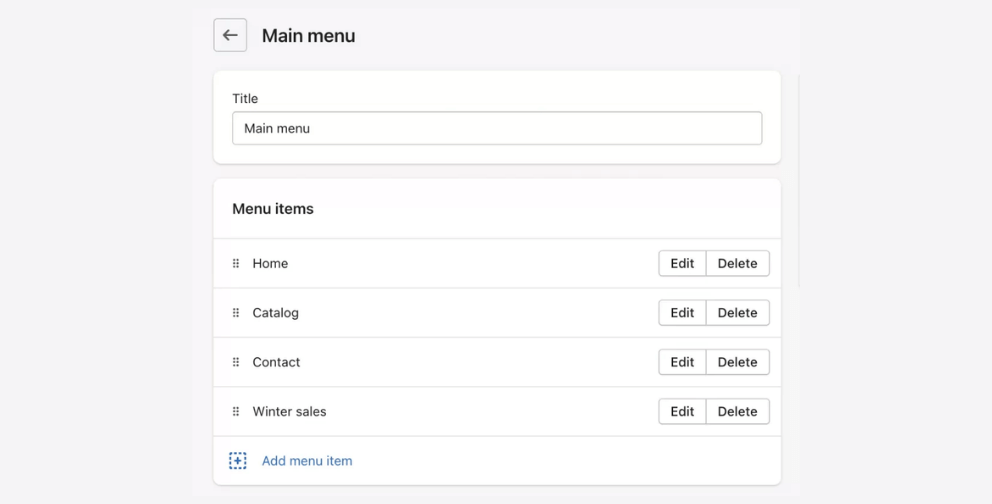
Task: Delete the Contact menu item
Action: coord(738,362)
